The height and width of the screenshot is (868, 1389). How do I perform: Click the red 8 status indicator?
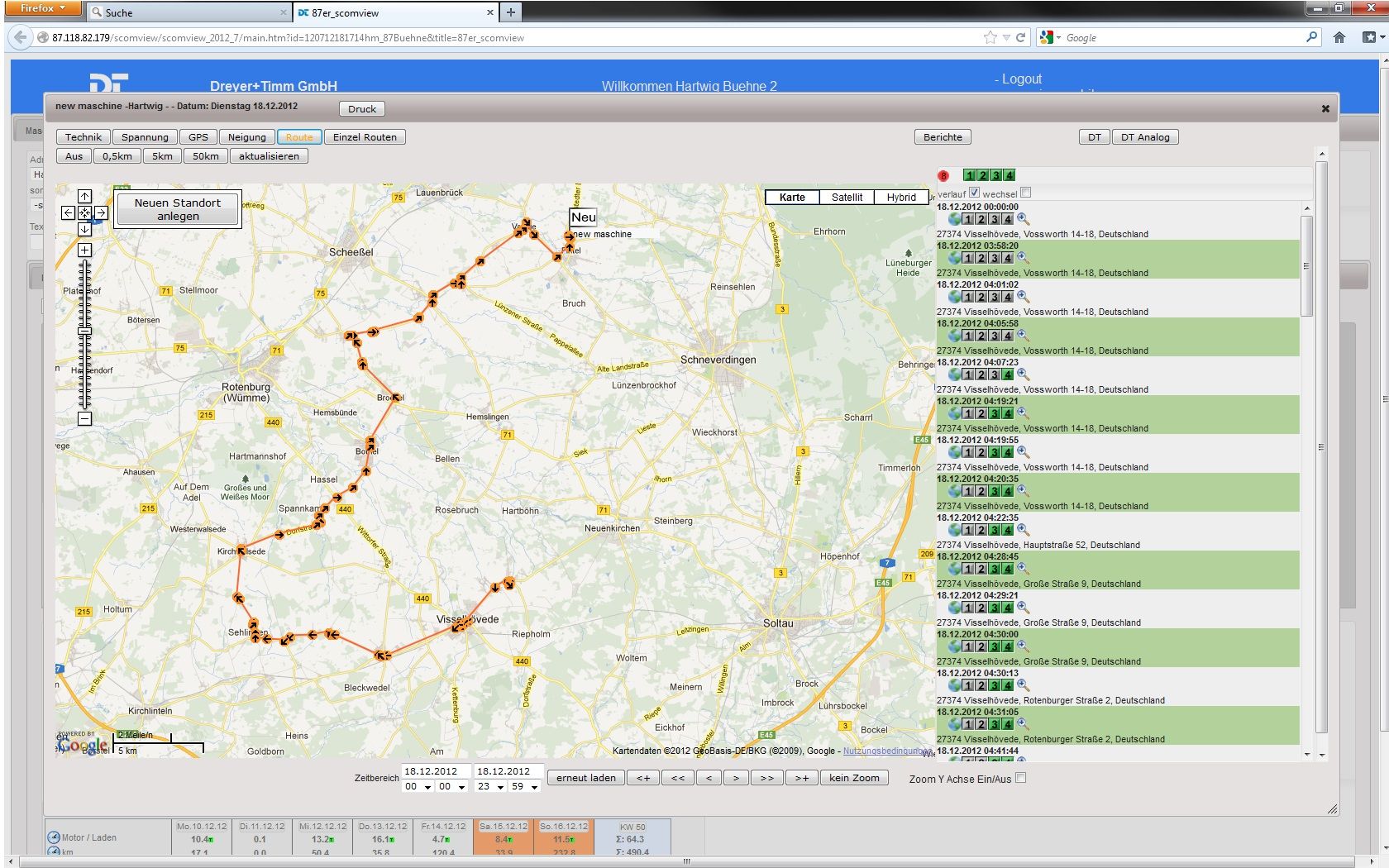click(943, 175)
